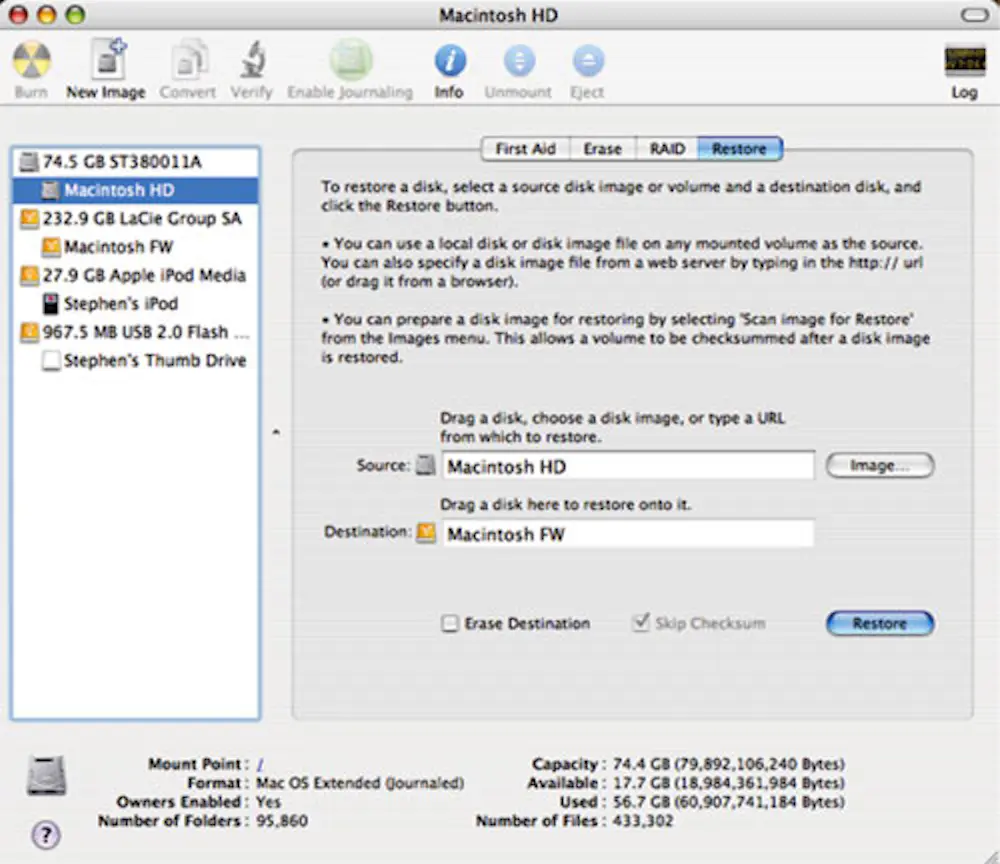
Task: Click the help question mark button
Action: pyautogui.click(x=45, y=835)
